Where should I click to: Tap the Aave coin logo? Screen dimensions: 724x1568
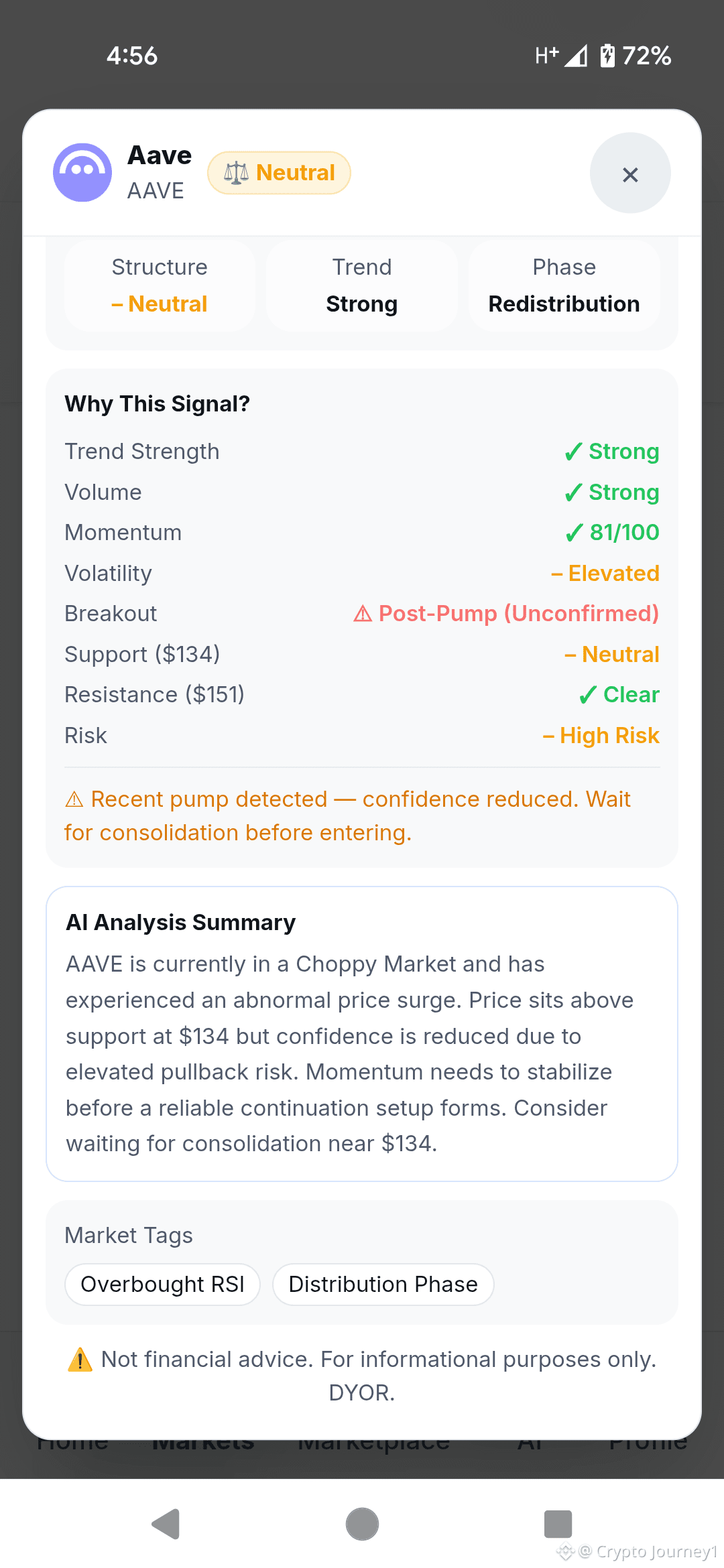pyautogui.click(x=82, y=172)
